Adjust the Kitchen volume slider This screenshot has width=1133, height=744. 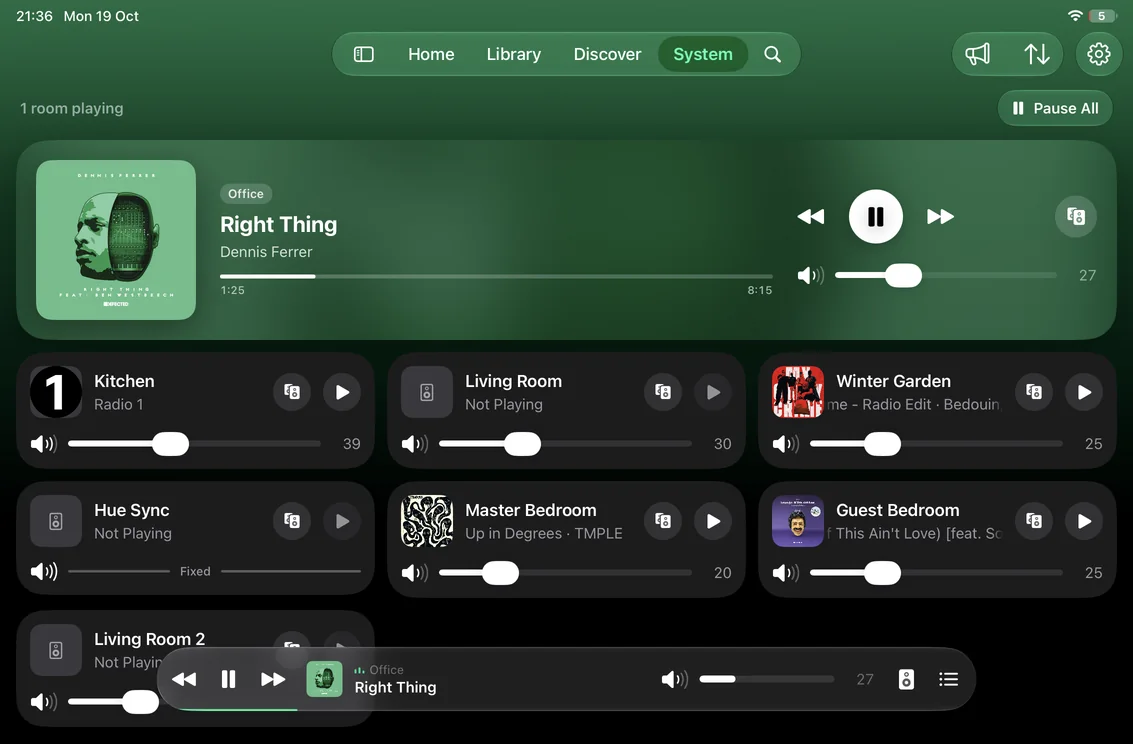click(x=194, y=444)
